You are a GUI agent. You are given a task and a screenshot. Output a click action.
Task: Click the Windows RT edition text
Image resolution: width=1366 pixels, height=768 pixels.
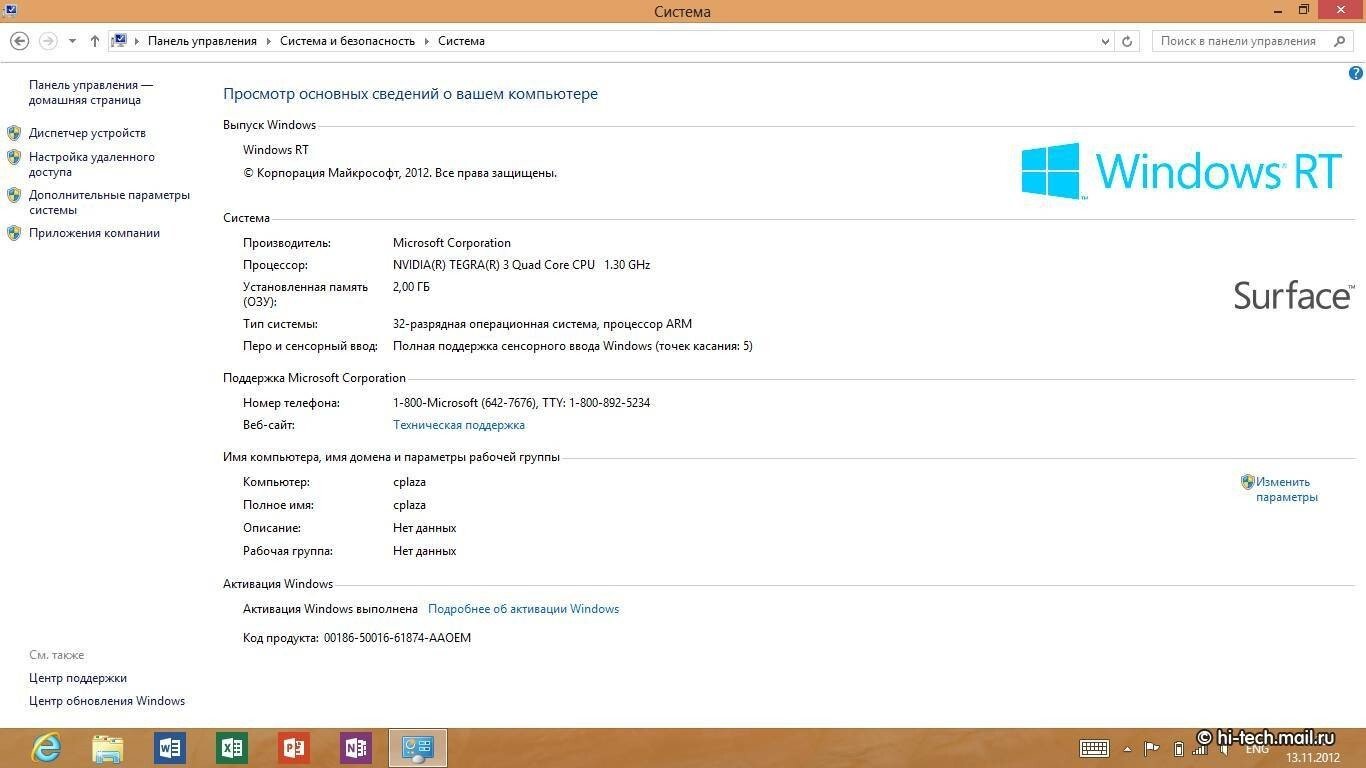(276, 150)
